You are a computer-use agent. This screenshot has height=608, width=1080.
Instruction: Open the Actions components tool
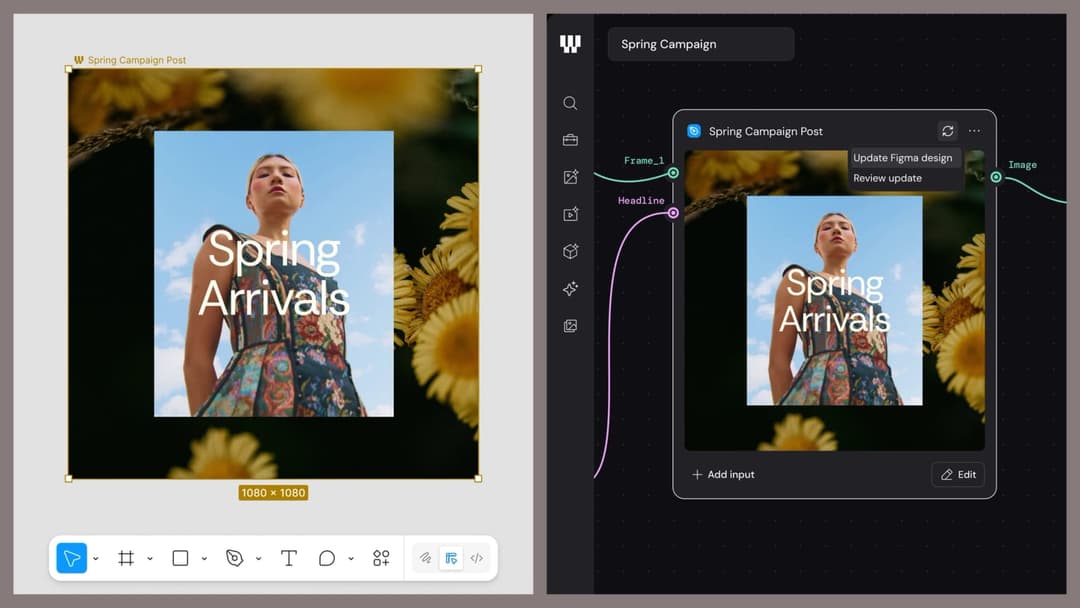click(x=381, y=558)
